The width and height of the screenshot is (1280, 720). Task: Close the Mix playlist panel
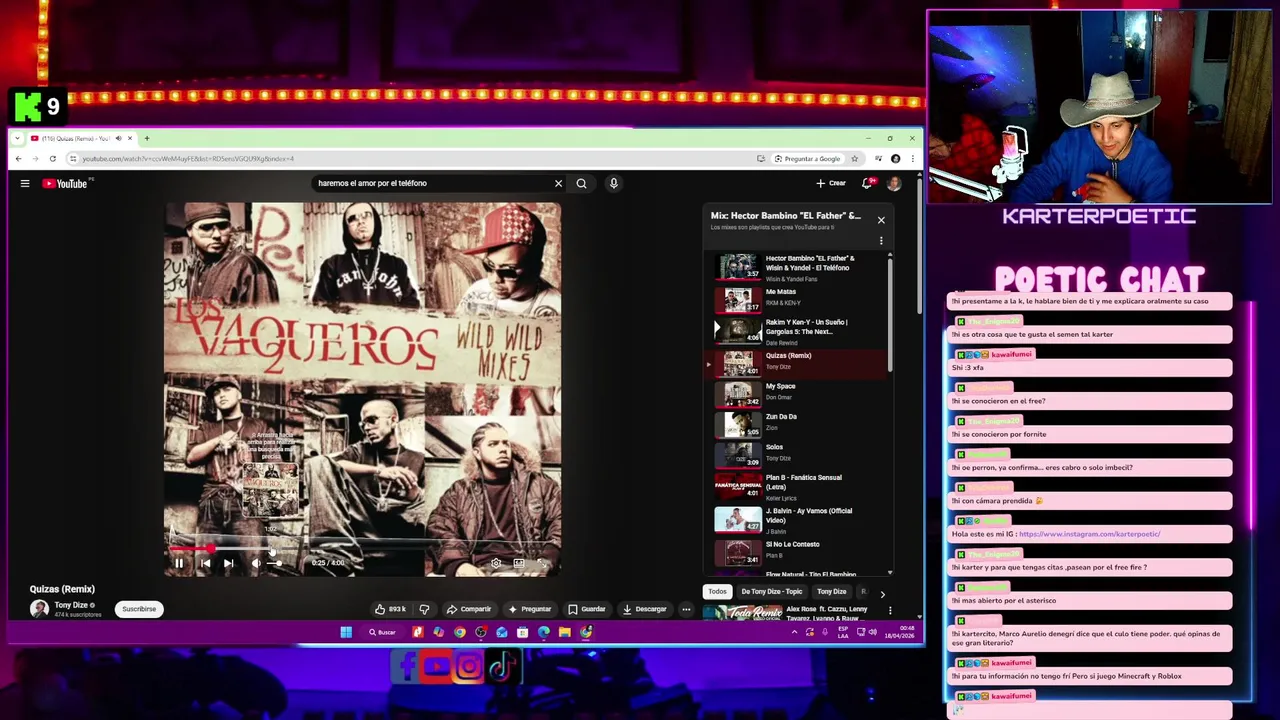click(881, 220)
